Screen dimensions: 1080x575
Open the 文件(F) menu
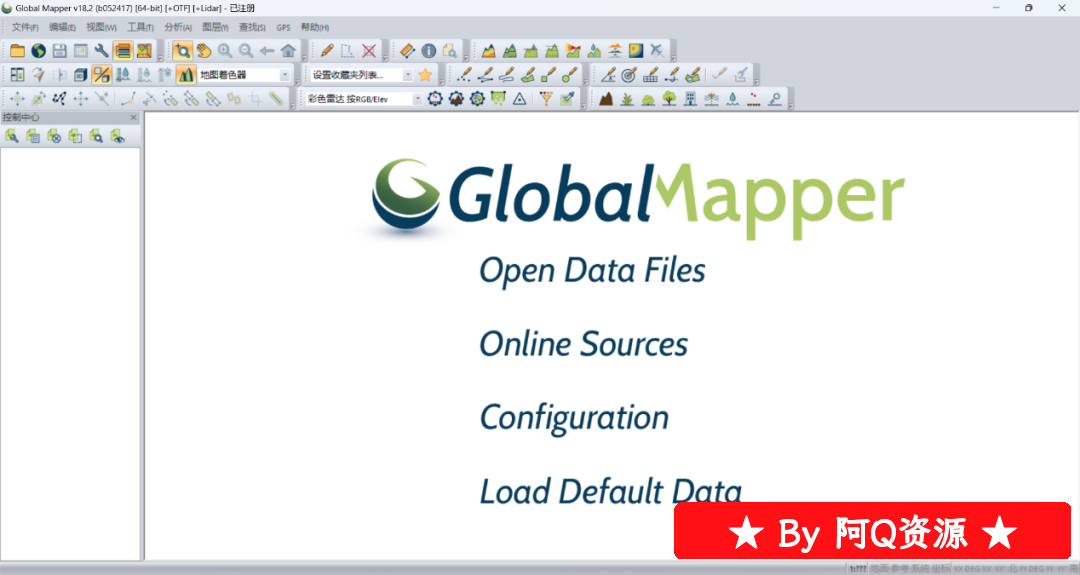click(25, 28)
